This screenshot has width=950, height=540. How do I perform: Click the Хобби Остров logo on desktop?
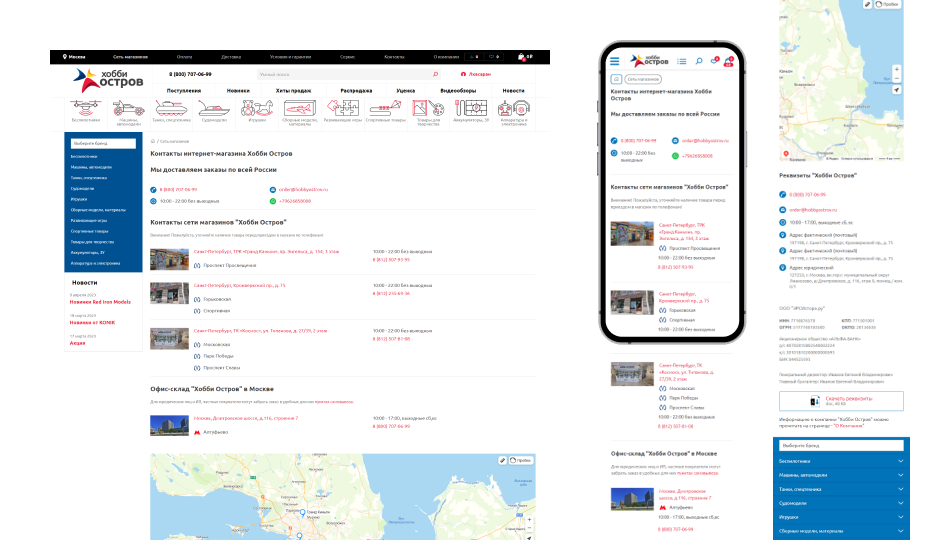click(x=108, y=79)
